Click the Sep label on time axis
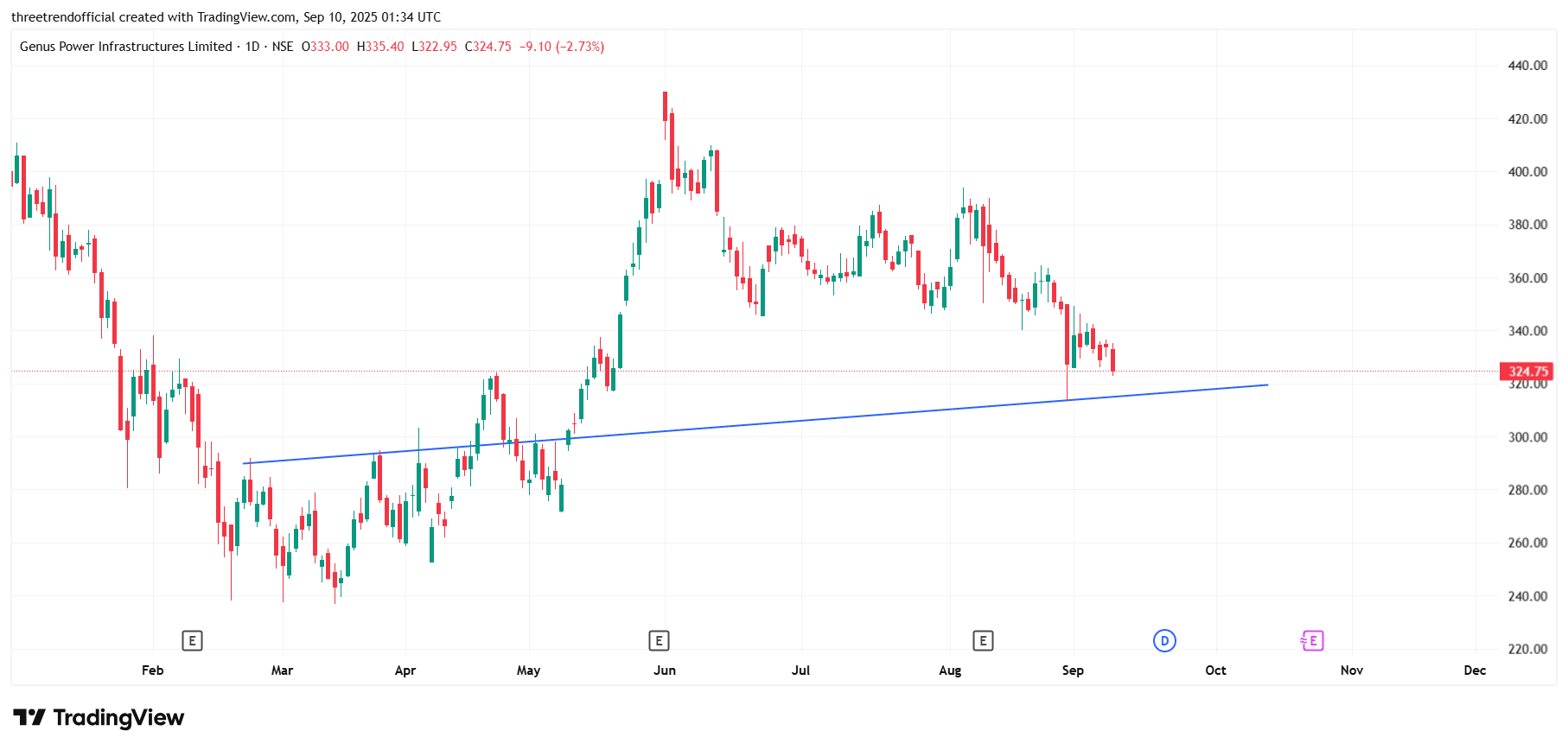Viewport: 1568px width, 750px height. pos(1073,671)
